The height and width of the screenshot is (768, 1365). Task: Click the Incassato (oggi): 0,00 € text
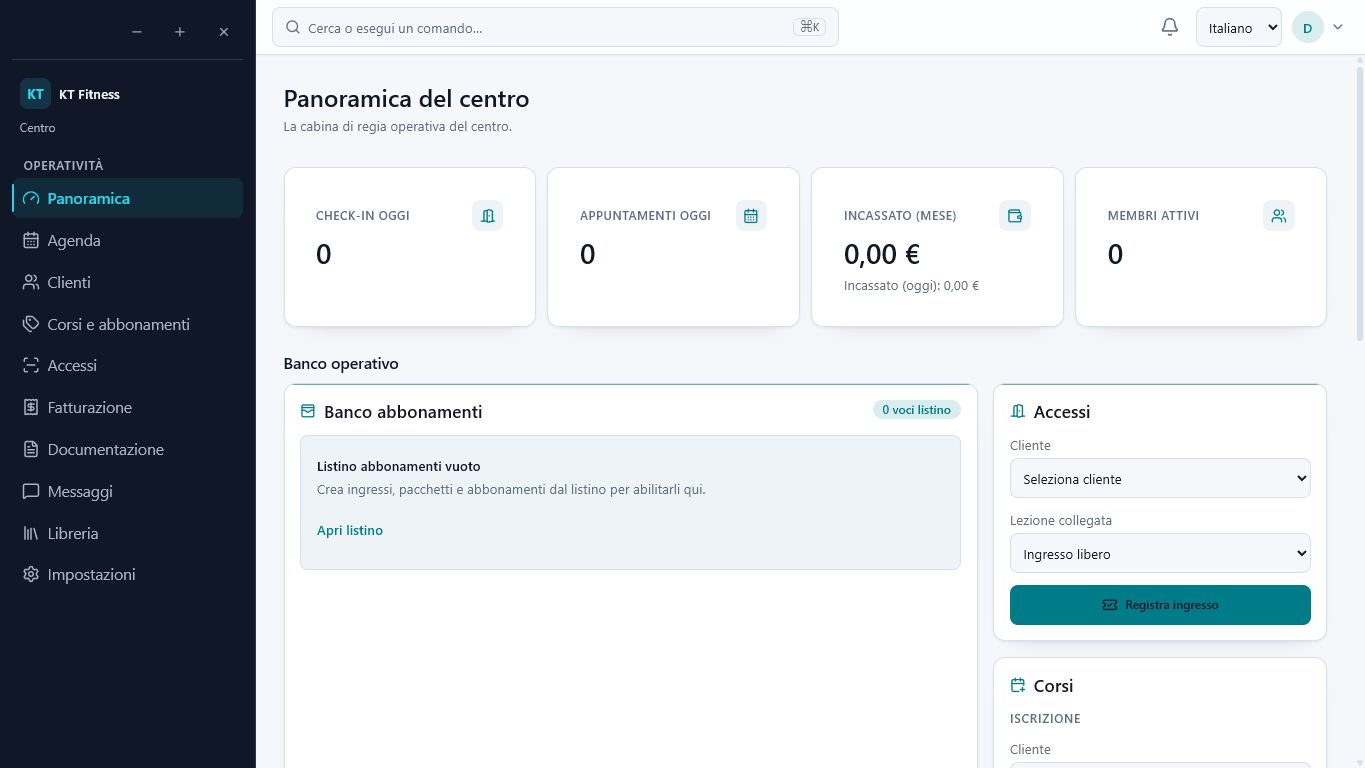911,285
